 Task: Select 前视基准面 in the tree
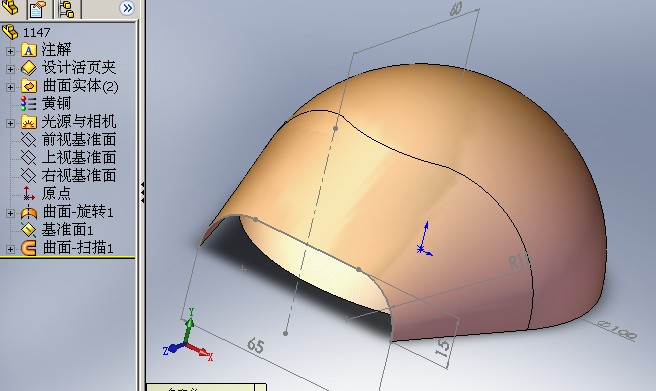(79, 140)
